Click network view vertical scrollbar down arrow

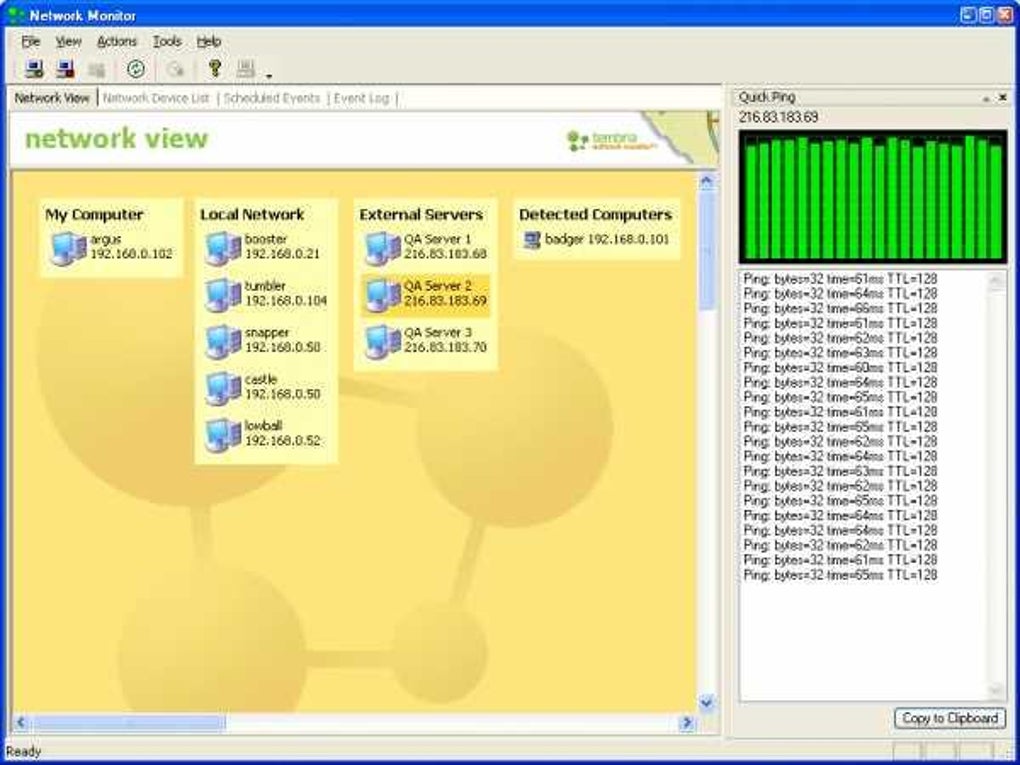[707, 703]
